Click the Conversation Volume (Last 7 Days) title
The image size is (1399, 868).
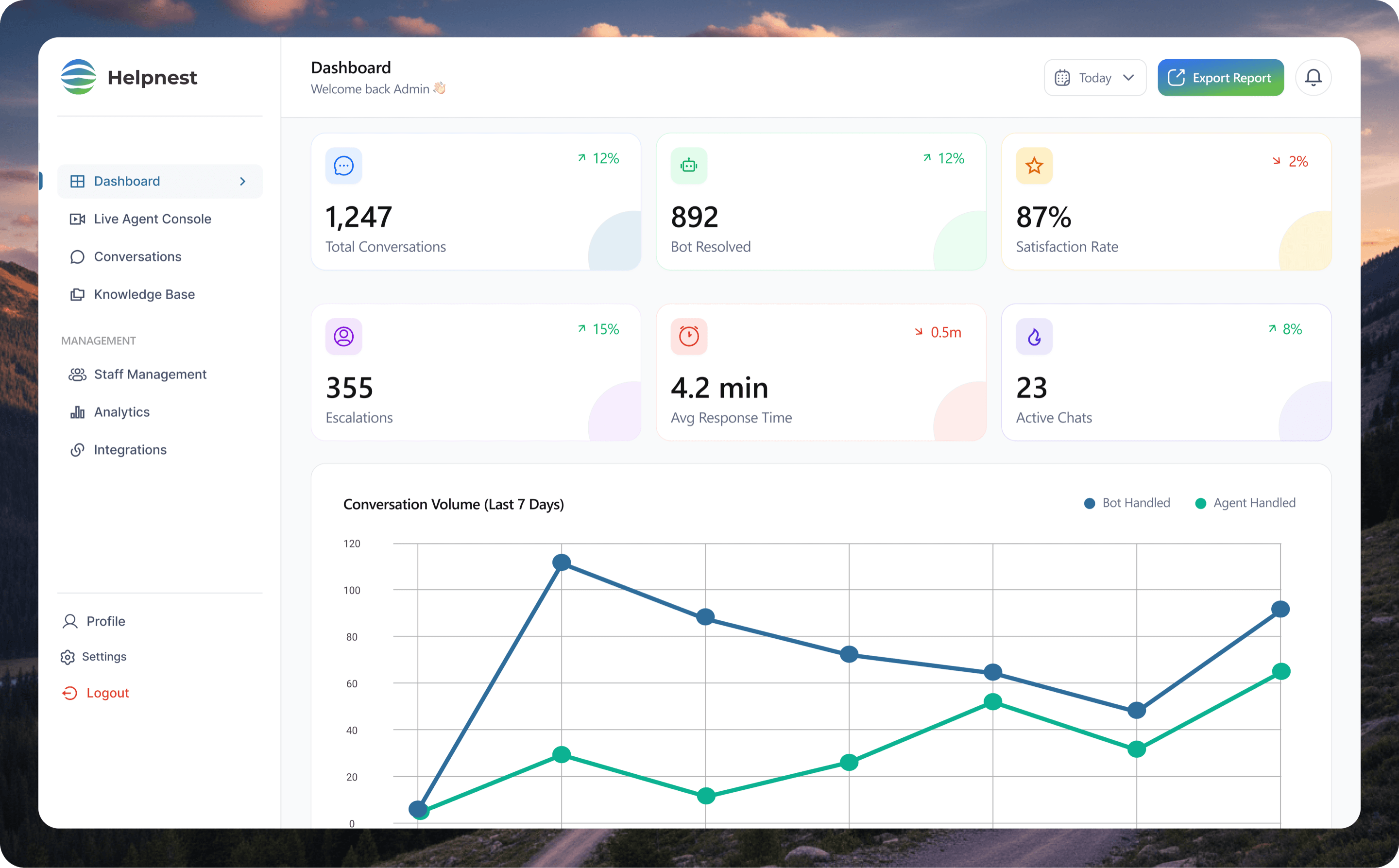point(454,505)
